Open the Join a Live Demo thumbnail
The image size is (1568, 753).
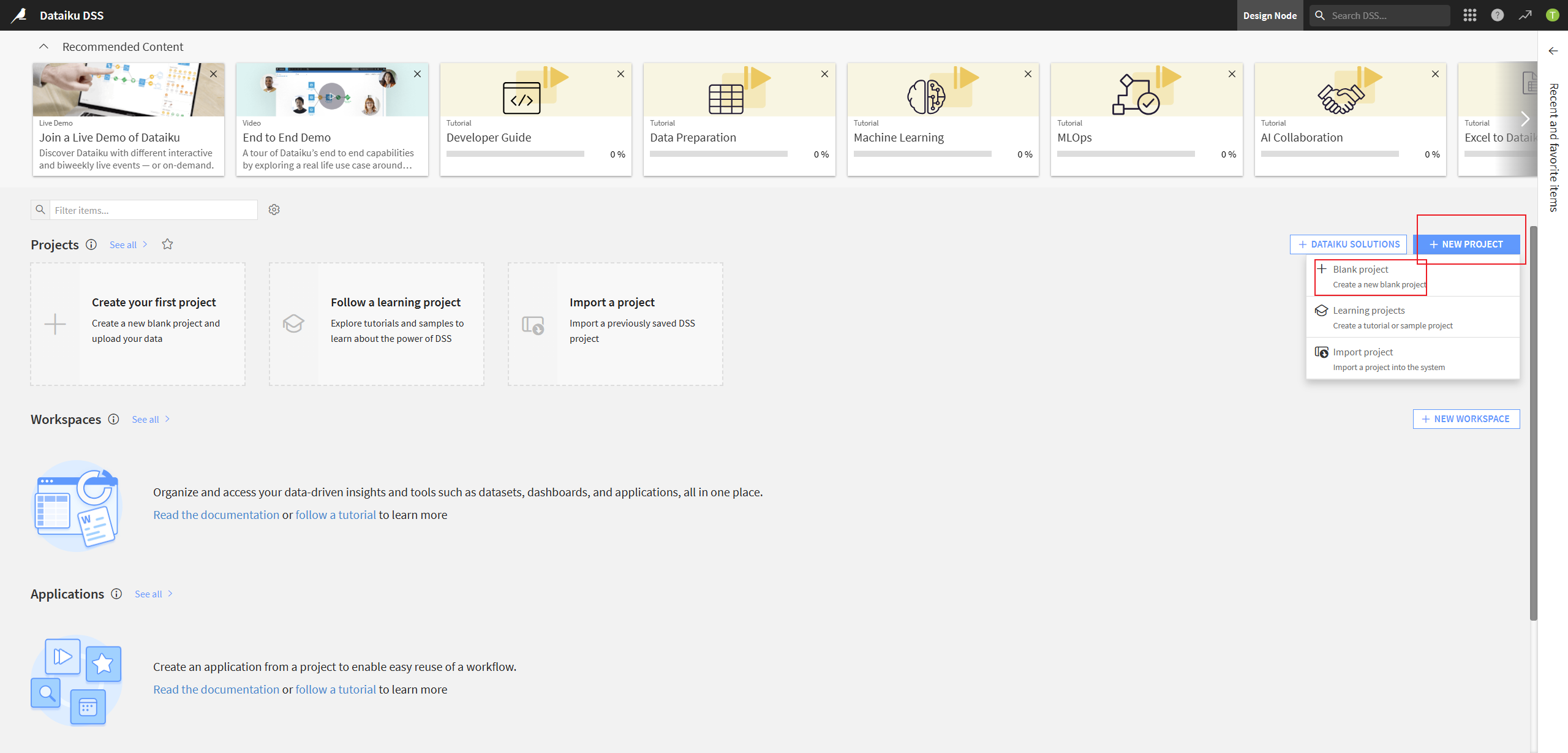129,89
